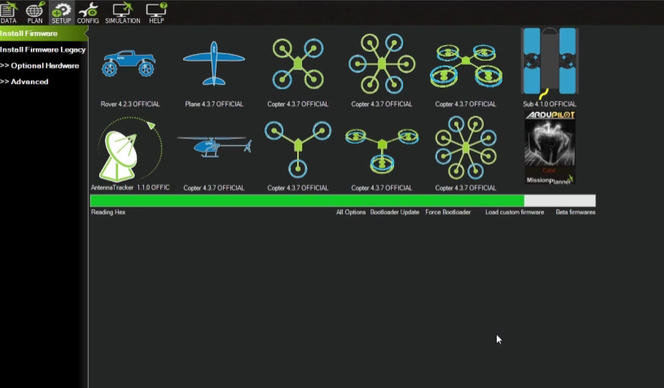Viewport: 664px width, 388px height.
Task: Choose the Sub firmware icon
Action: [550, 63]
